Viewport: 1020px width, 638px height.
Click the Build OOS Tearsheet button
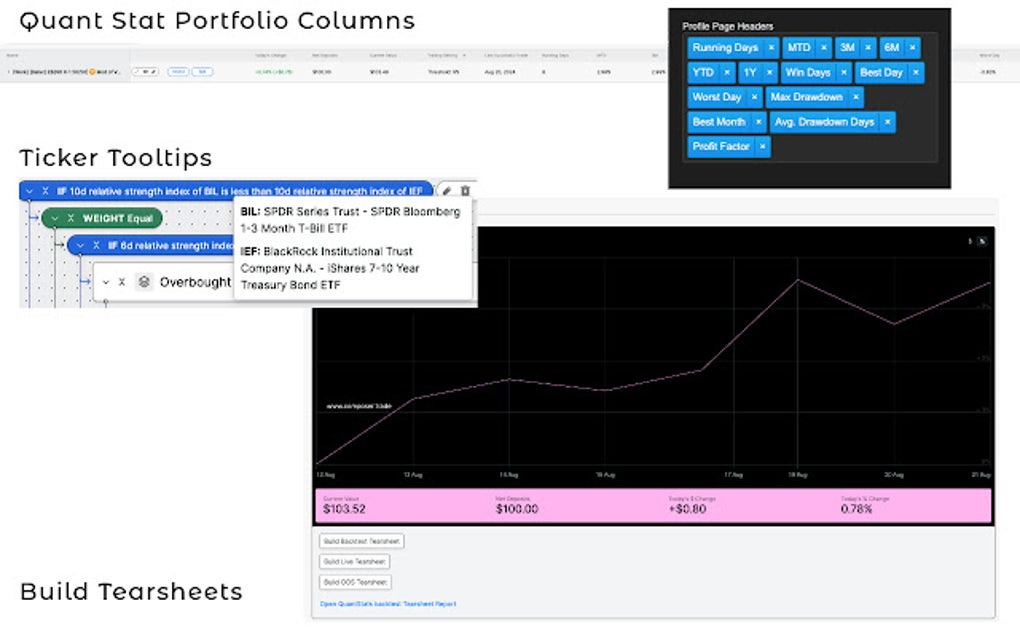point(355,582)
